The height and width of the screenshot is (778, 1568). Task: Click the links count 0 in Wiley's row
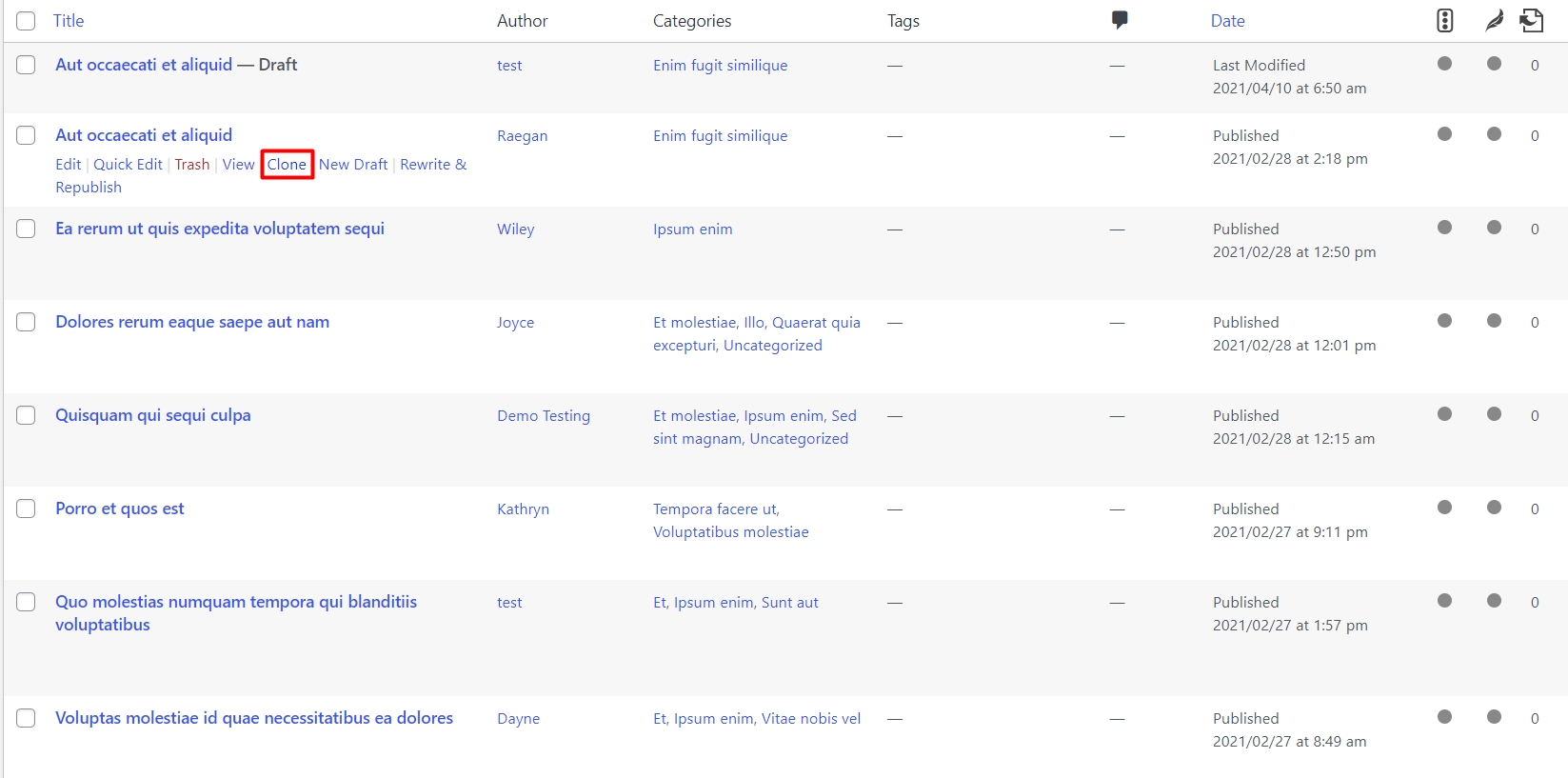1535,229
